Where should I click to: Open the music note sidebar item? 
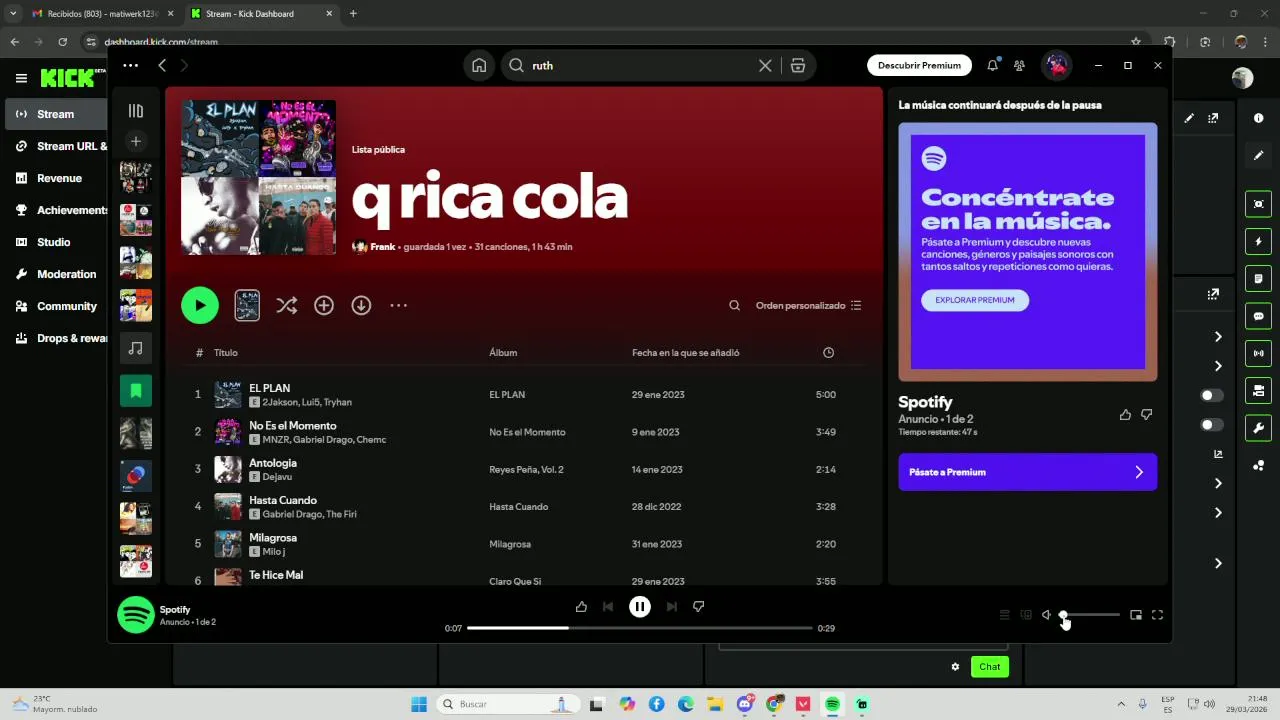pyautogui.click(x=136, y=348)
